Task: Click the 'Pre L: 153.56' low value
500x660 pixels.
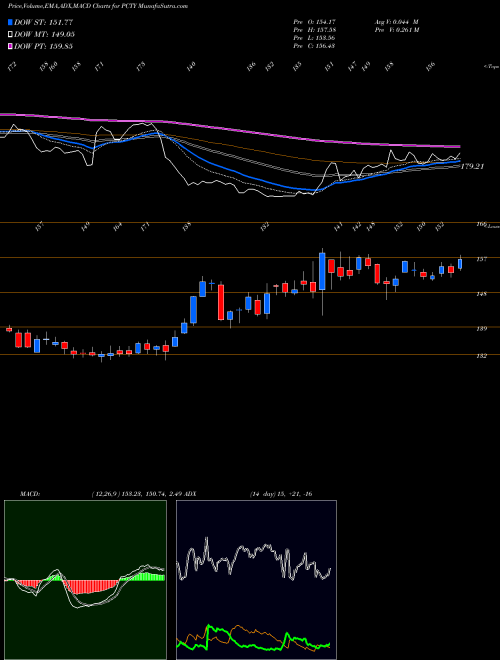Action: (314, 38)
